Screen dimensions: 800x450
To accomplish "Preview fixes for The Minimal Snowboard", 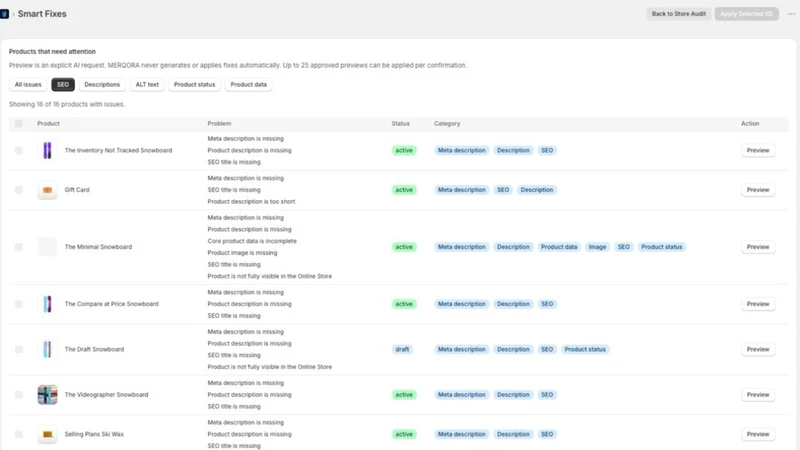I will [x=758, y=247].
